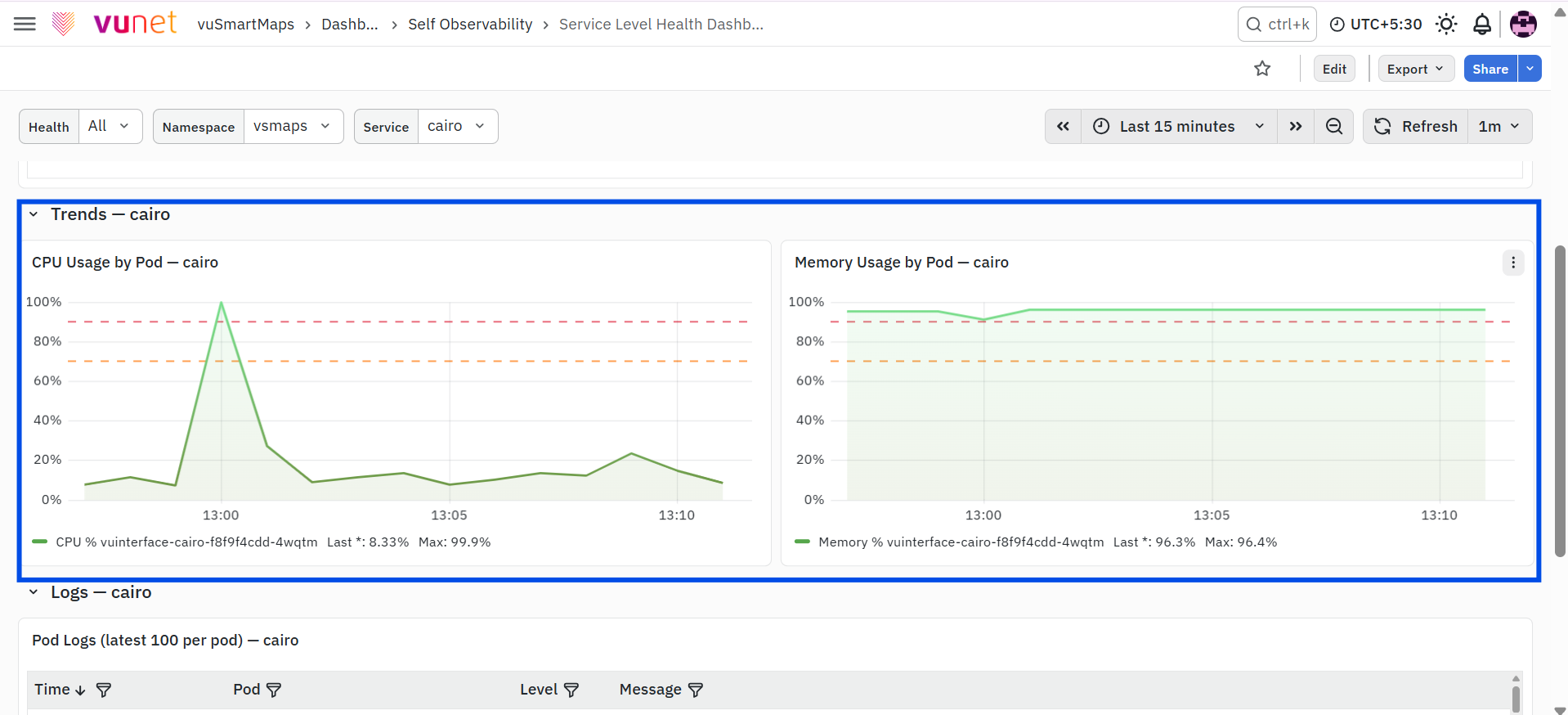Click the vunet logo icon
This screenshot has height=715, width=1568.
(63, 24)
